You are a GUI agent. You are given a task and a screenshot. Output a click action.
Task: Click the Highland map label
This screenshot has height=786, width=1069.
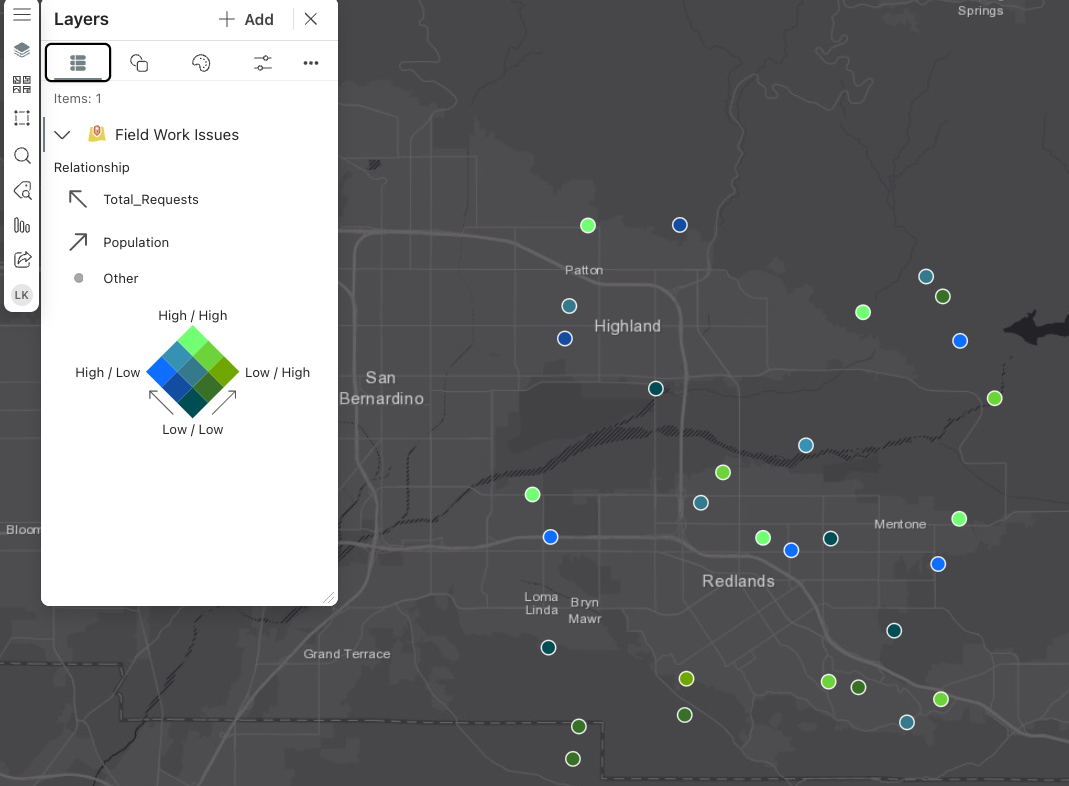(x=627, y=327)
